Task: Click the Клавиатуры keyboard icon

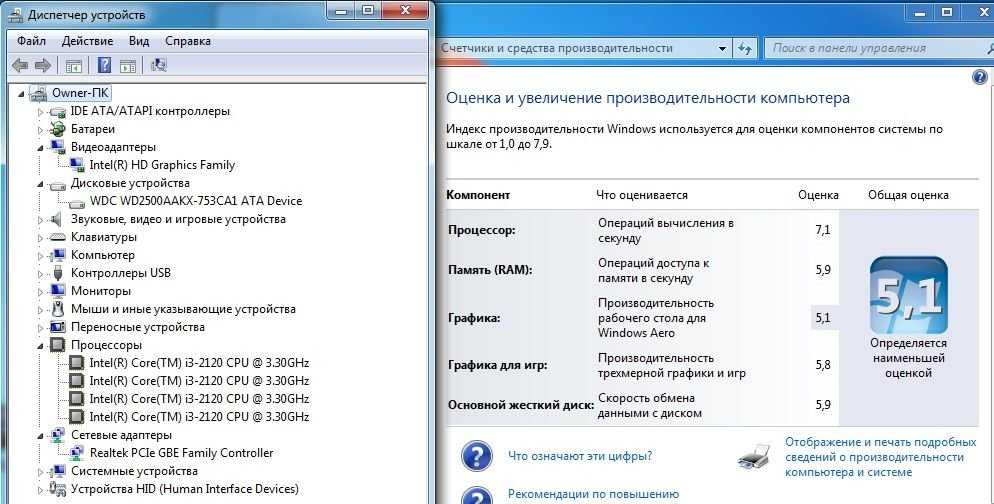Action: click(x=58, y=237)
